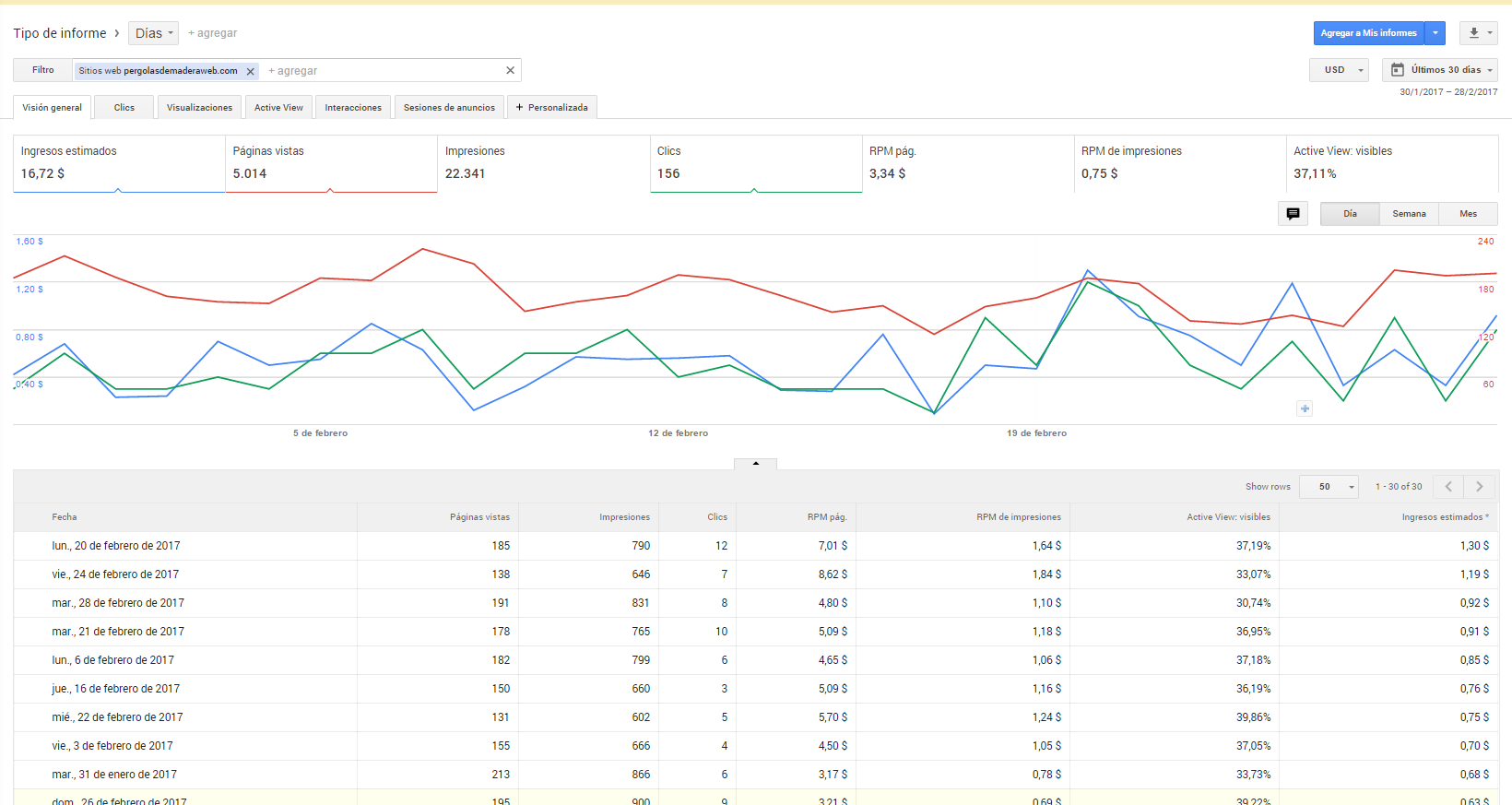
Task: Click the calendar icon in date range
Action: tap(1398, 70)
